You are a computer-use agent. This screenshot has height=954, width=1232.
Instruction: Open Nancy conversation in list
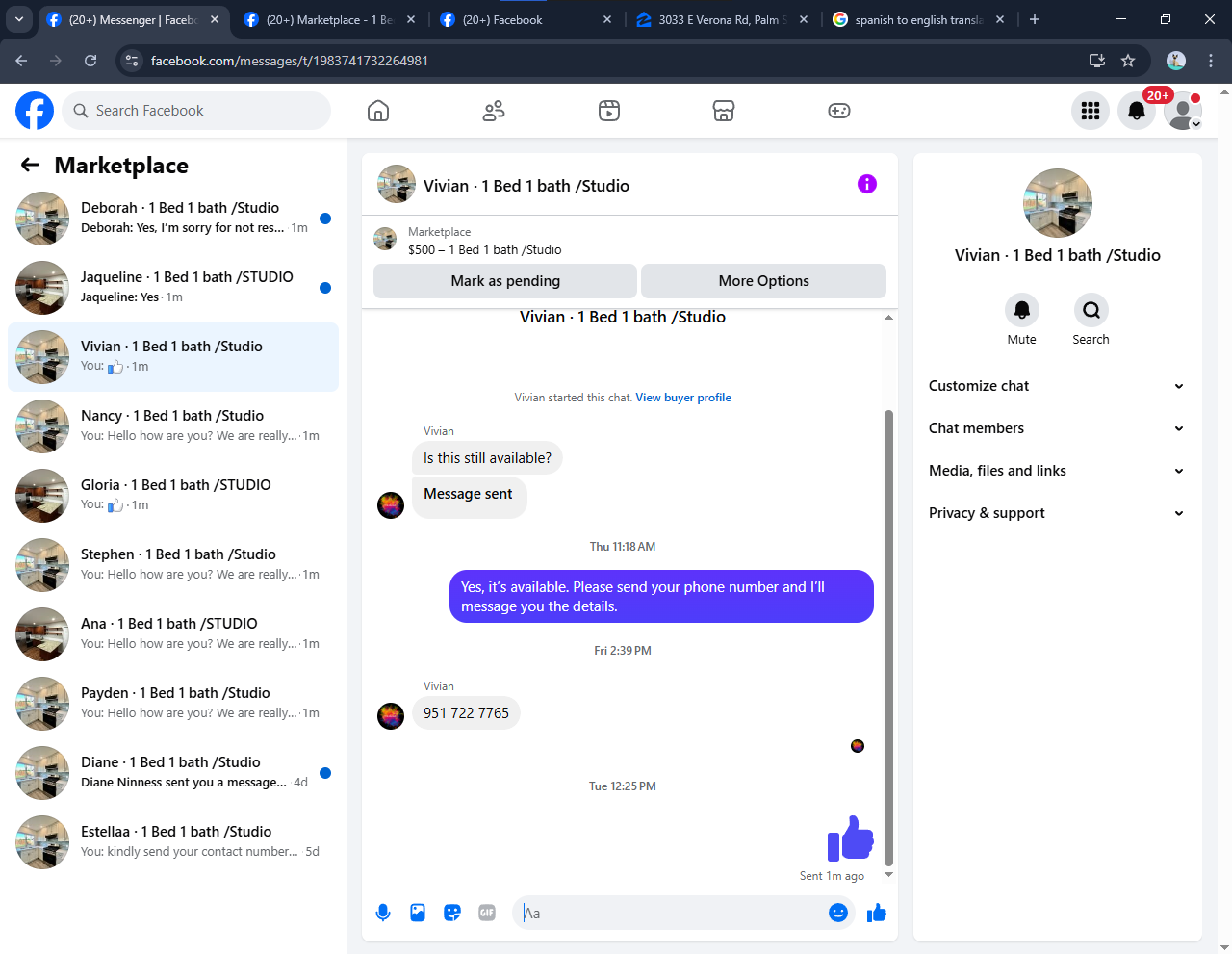point(173,426)
